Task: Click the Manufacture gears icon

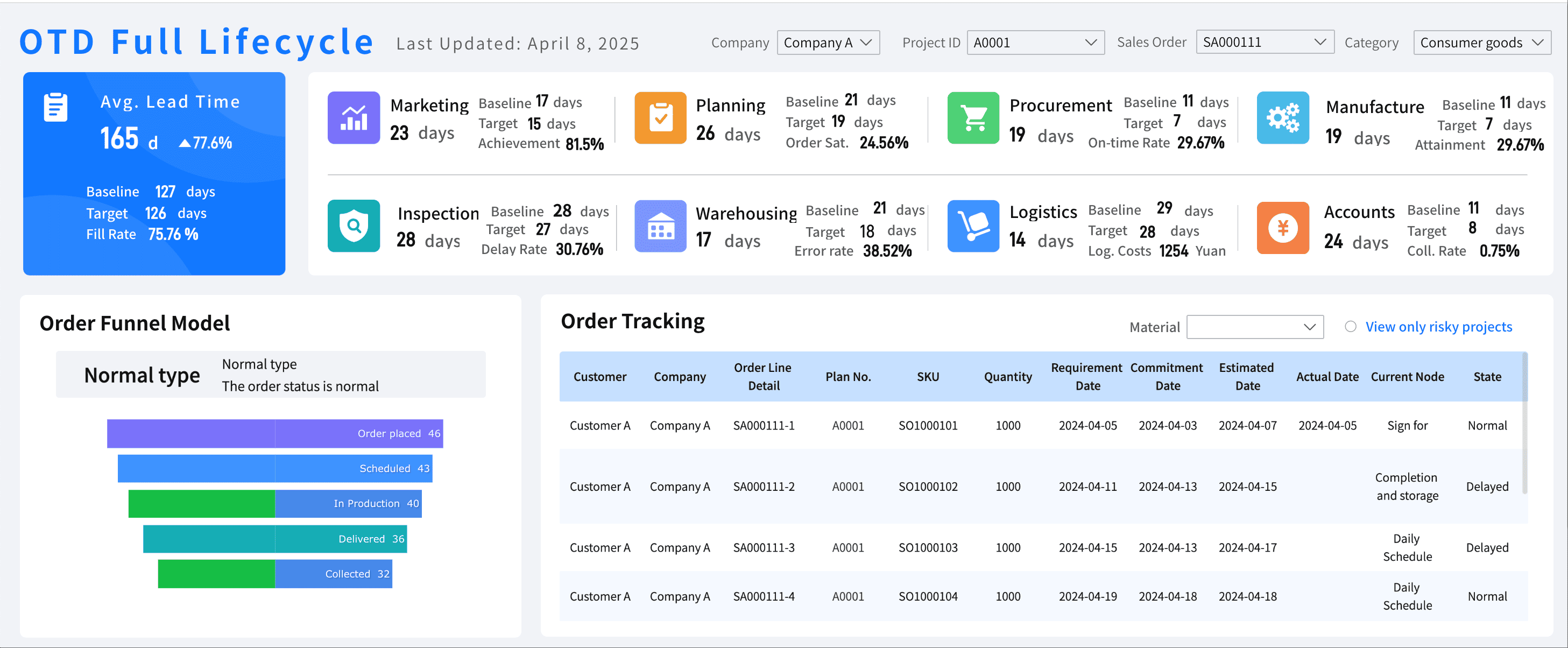Action: click(x=1282, y=118)
